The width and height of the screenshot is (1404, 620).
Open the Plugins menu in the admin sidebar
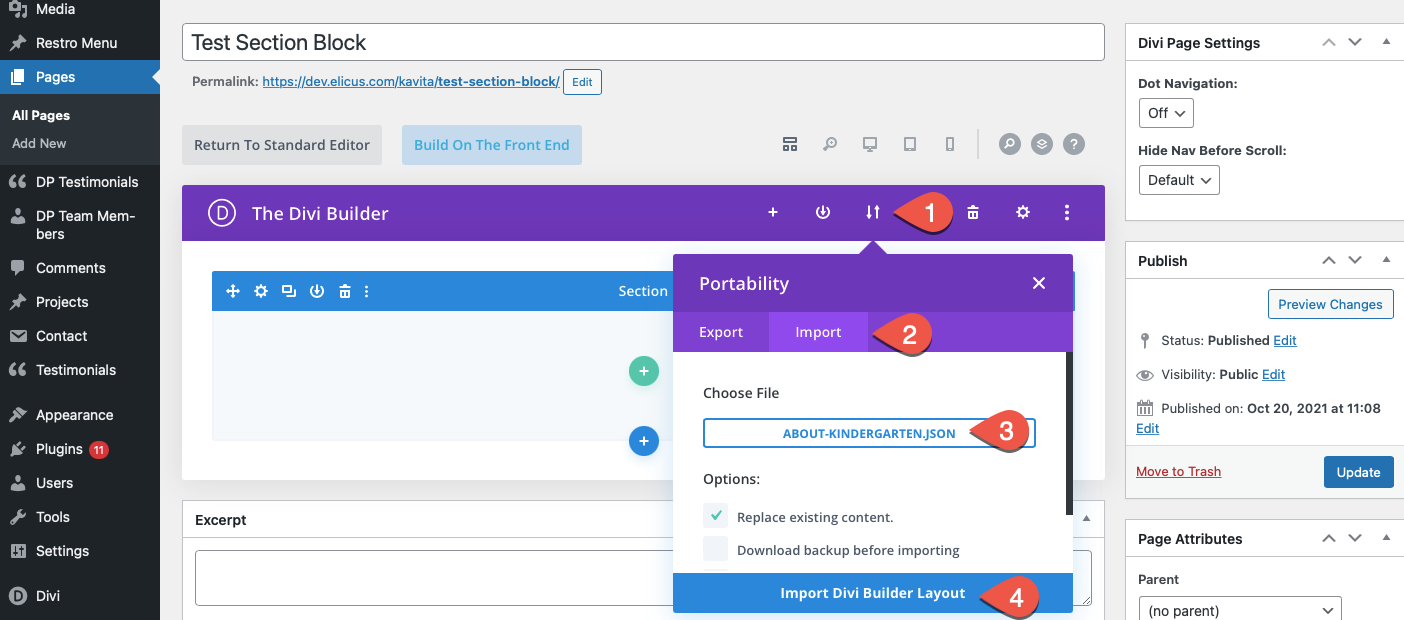point(59,448)
